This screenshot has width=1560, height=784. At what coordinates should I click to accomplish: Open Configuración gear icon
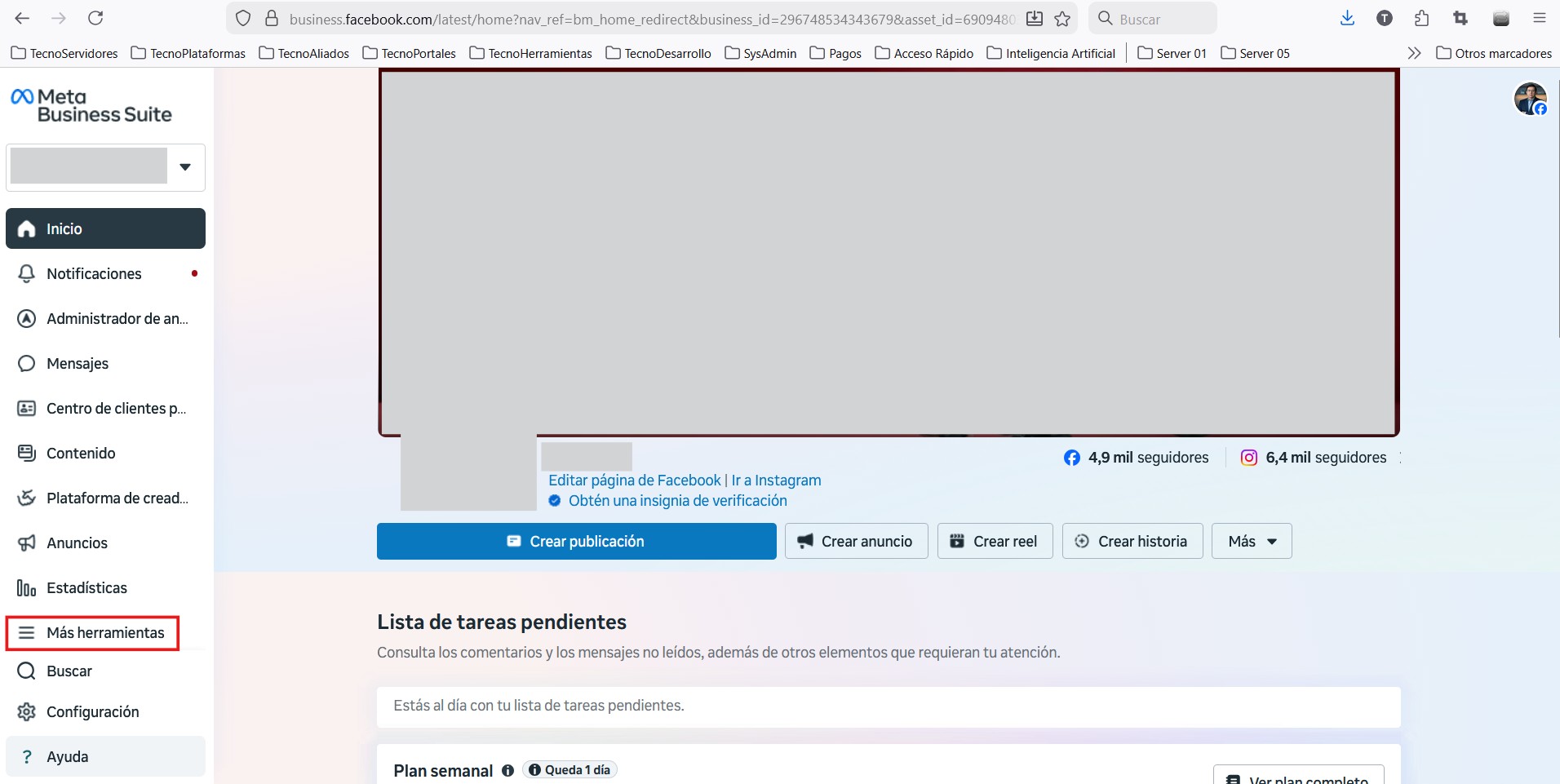click(x=27, y=712)
